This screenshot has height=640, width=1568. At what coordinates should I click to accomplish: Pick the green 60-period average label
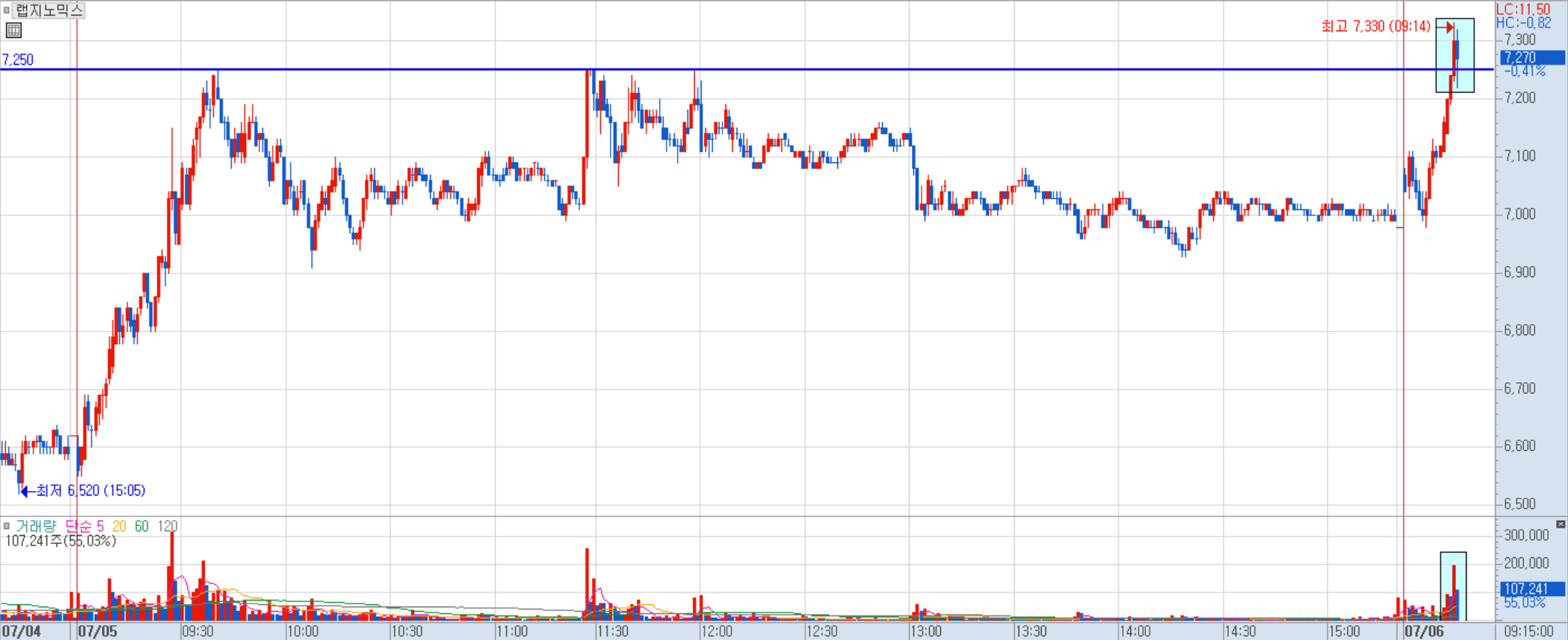pyautogui.click(x=142, y=526)
